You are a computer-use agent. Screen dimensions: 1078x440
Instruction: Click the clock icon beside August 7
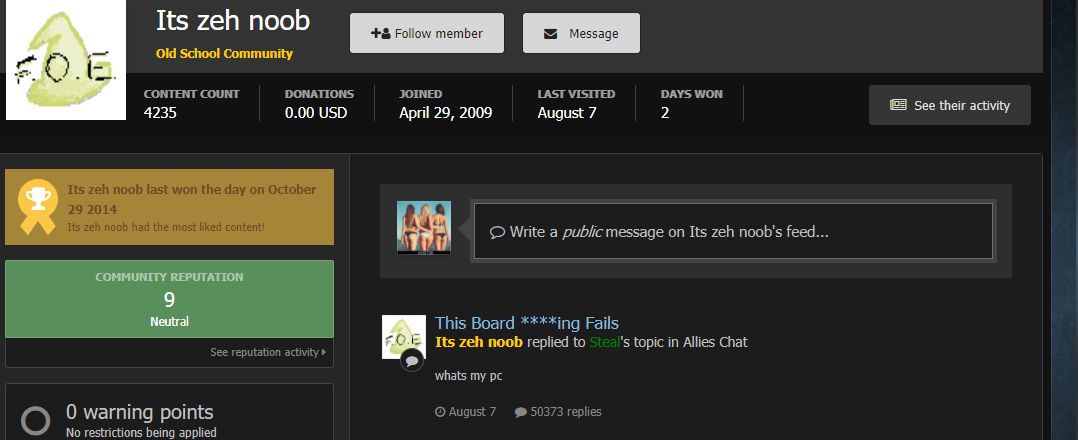point(440,412)
